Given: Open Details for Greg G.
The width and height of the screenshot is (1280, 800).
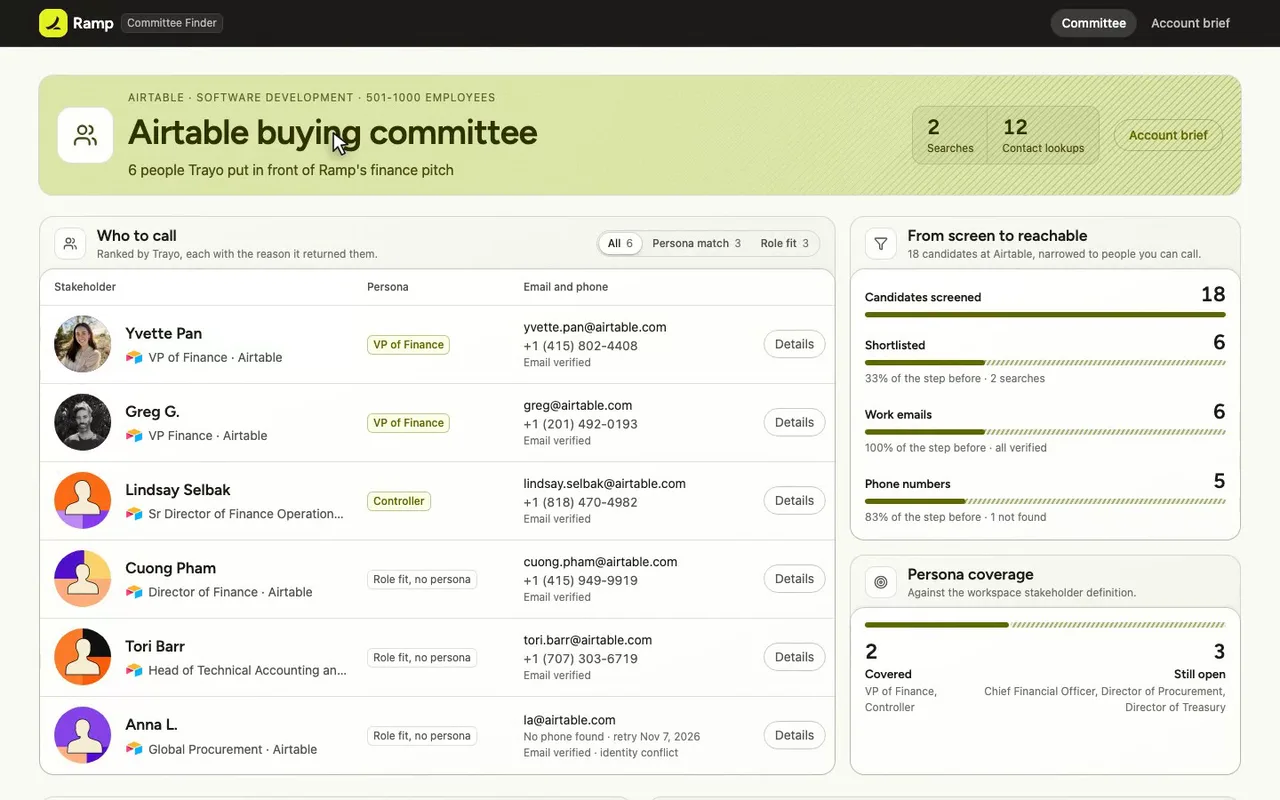Looking at the screenshot, I should (x=794, y=422).
